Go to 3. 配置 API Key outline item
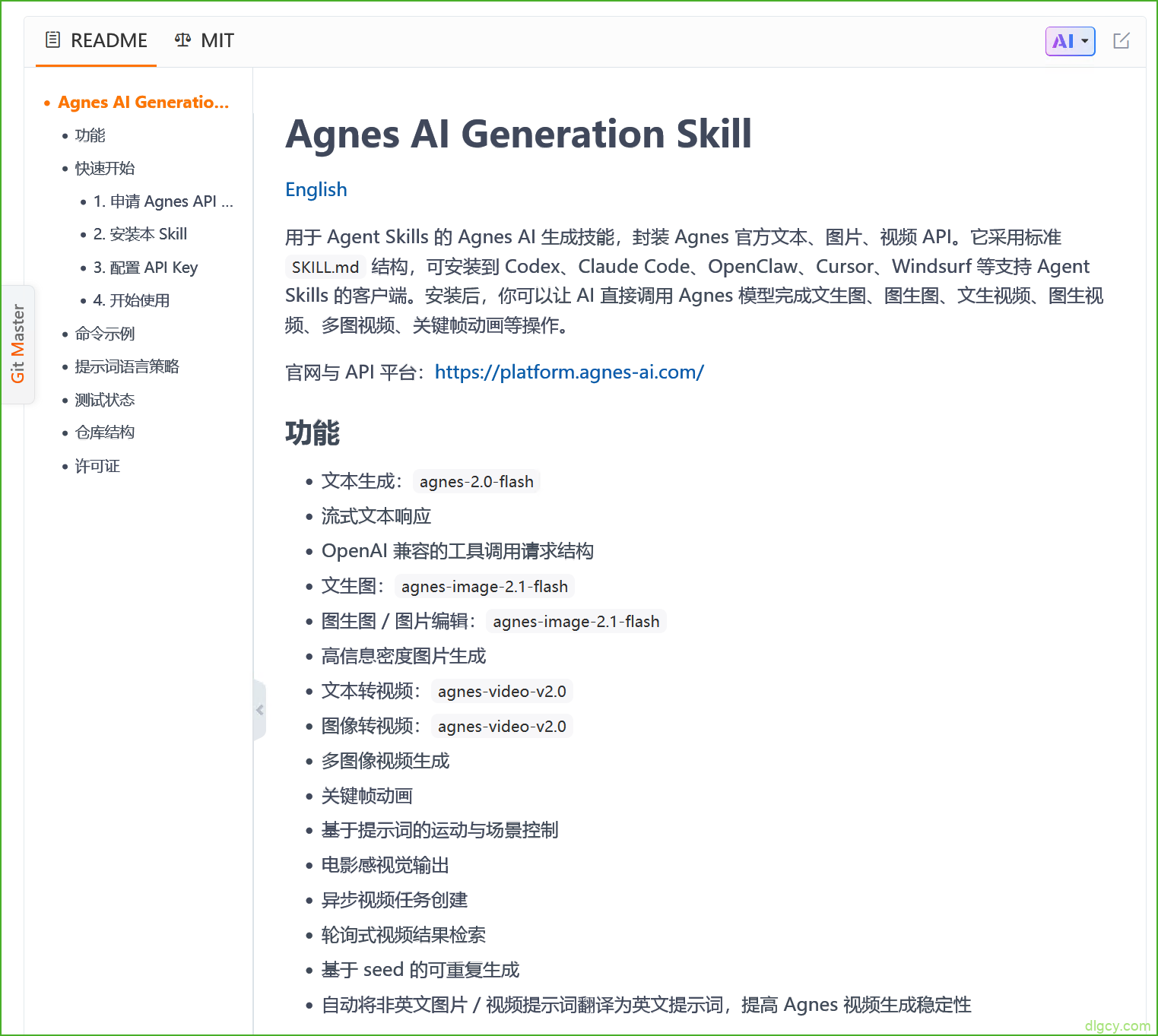Screen dimensions: 1158x1036 tap(145, 268)
